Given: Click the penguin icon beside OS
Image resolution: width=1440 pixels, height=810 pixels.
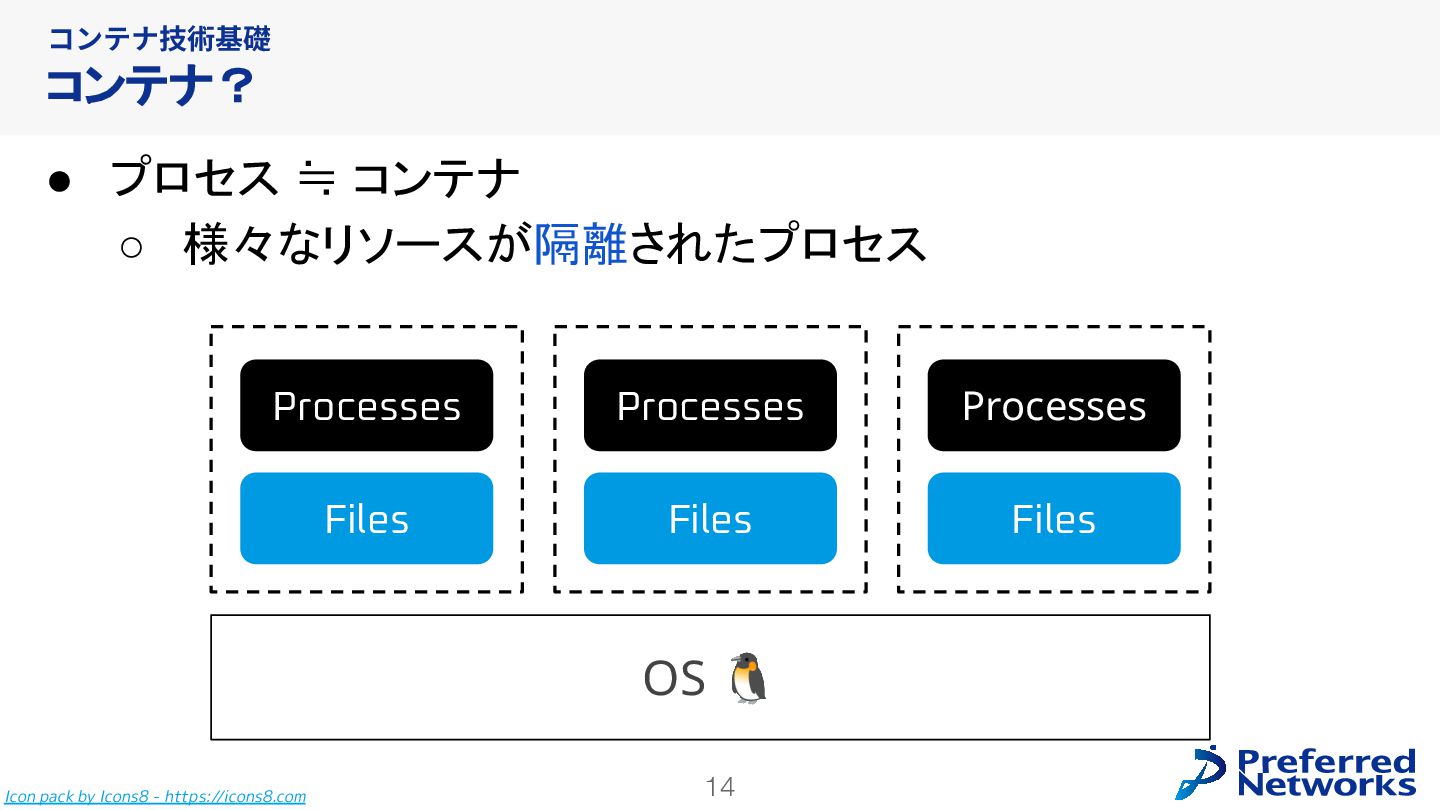Looking at the screenshot, I should (748, 678).
